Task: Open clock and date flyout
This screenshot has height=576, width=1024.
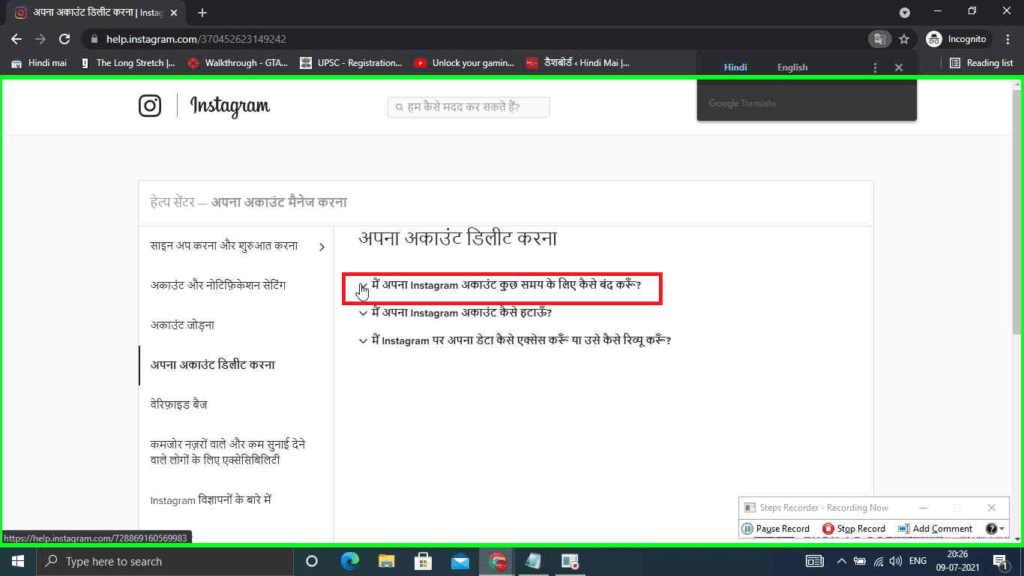Action: (x=957, y=561)
